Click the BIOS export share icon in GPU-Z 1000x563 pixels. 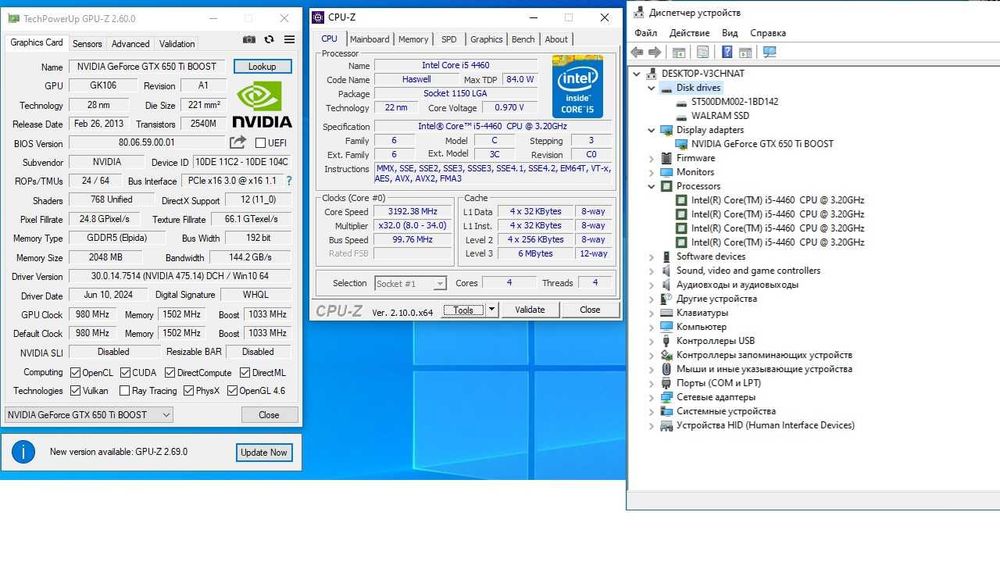(238, 142)
